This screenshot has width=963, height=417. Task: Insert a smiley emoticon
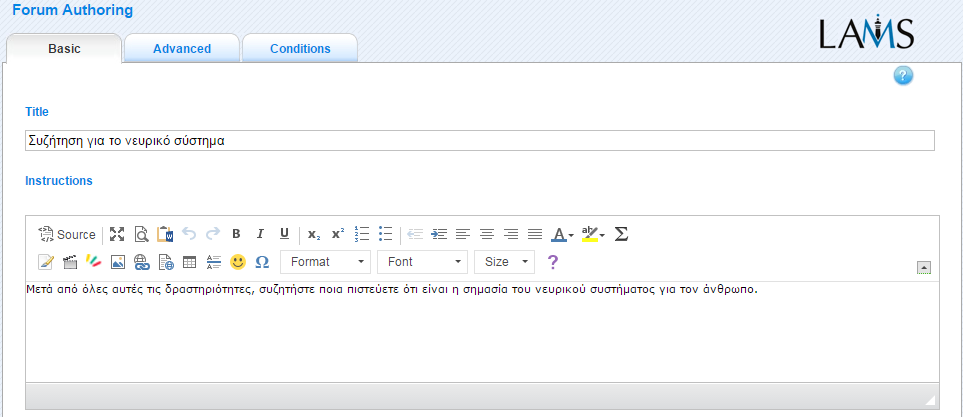click(238, 262)
